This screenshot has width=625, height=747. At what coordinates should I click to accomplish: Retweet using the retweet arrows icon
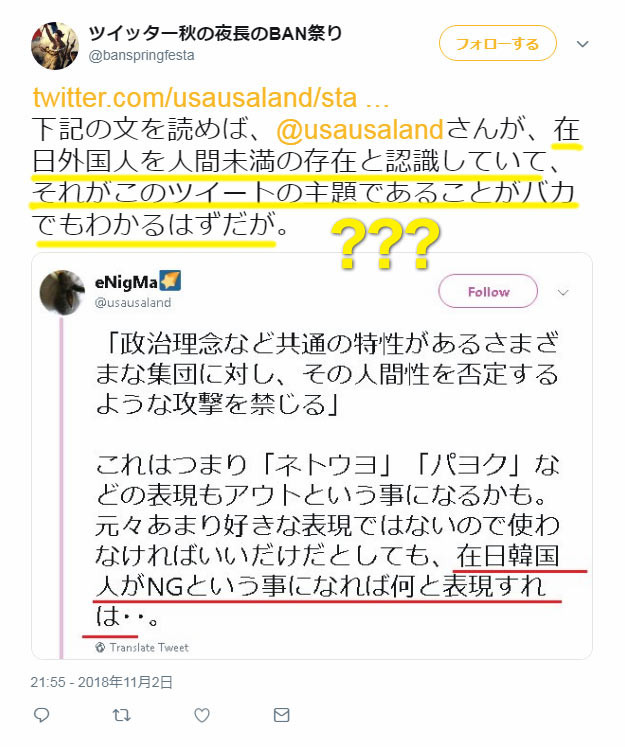(121, 715)
